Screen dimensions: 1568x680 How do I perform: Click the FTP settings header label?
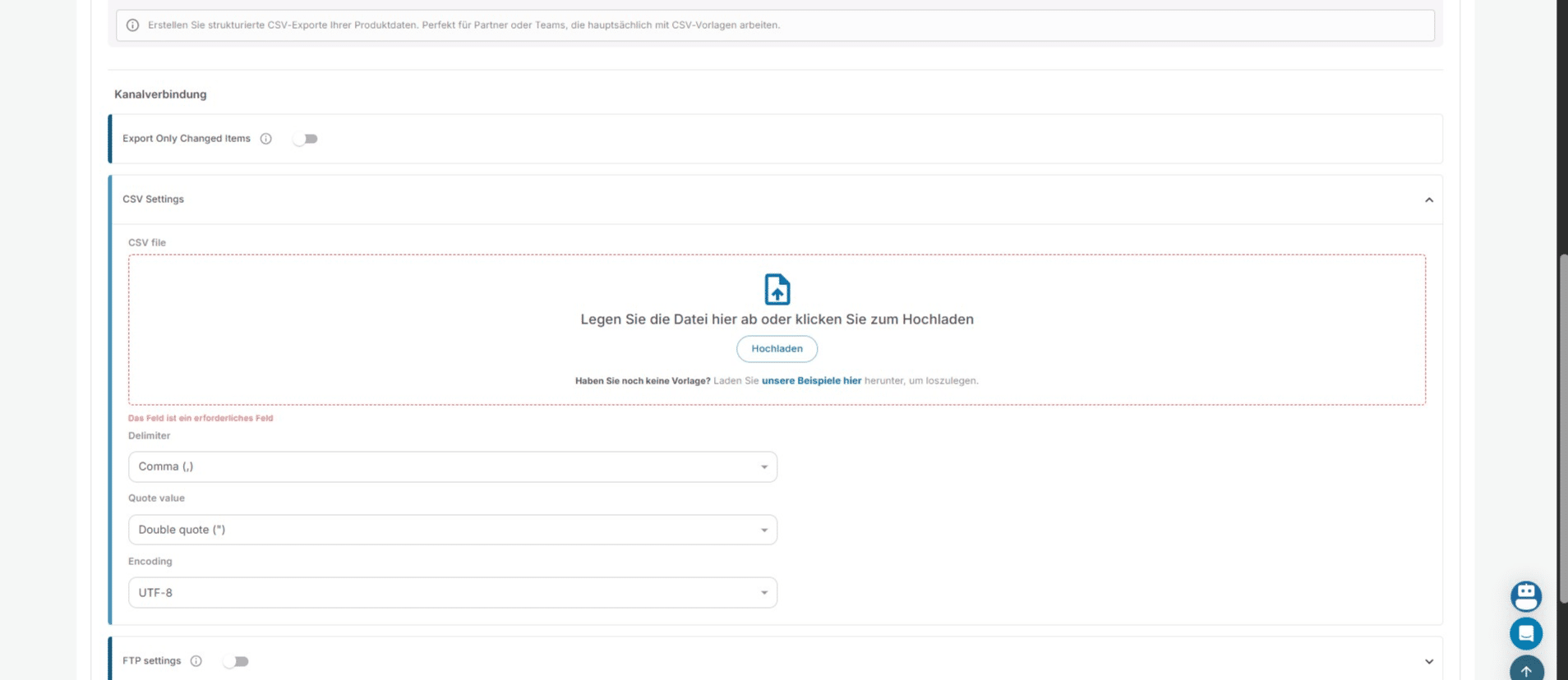coord(152,661)
